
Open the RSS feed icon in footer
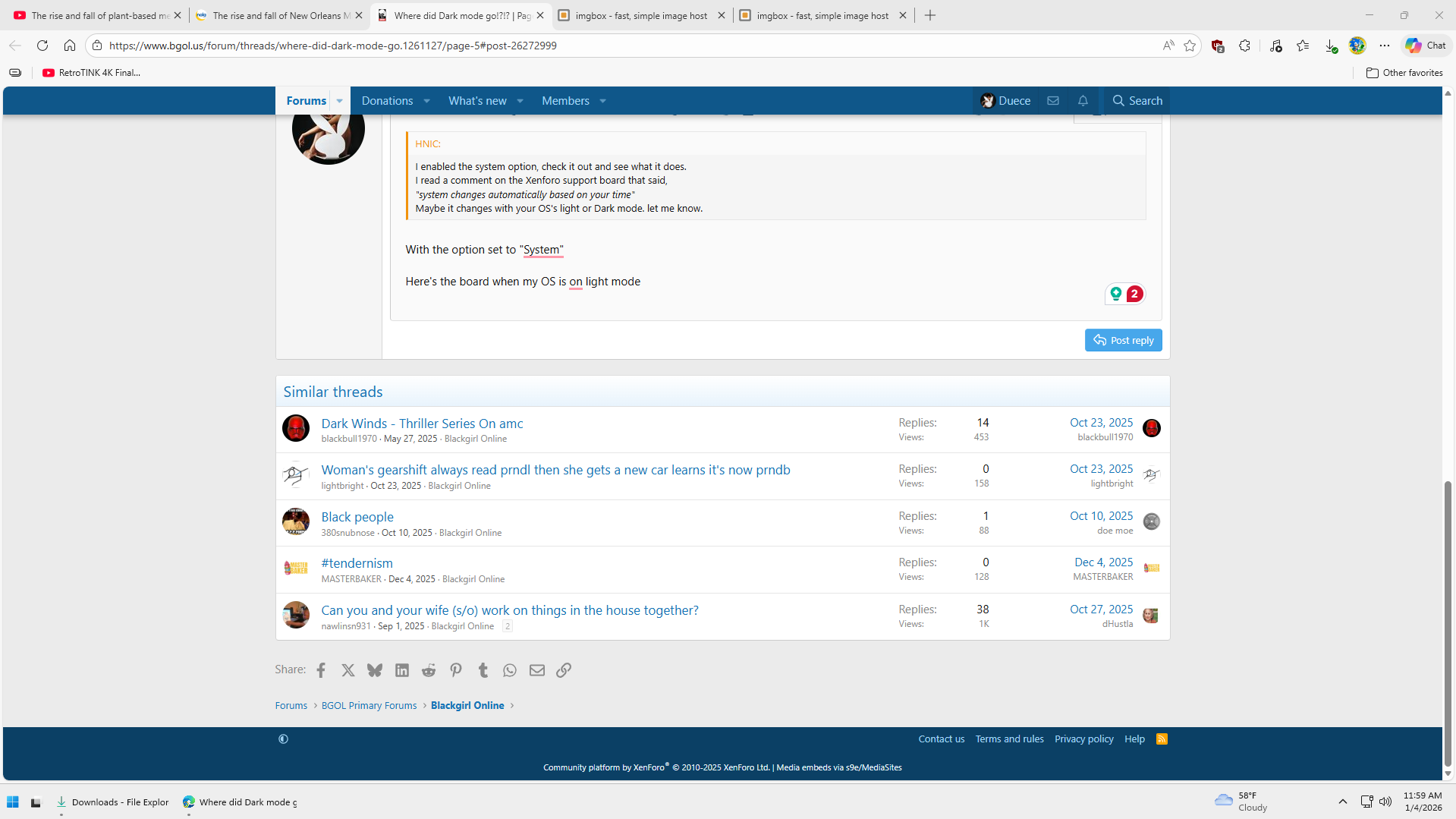click(x=1162, y=739)
